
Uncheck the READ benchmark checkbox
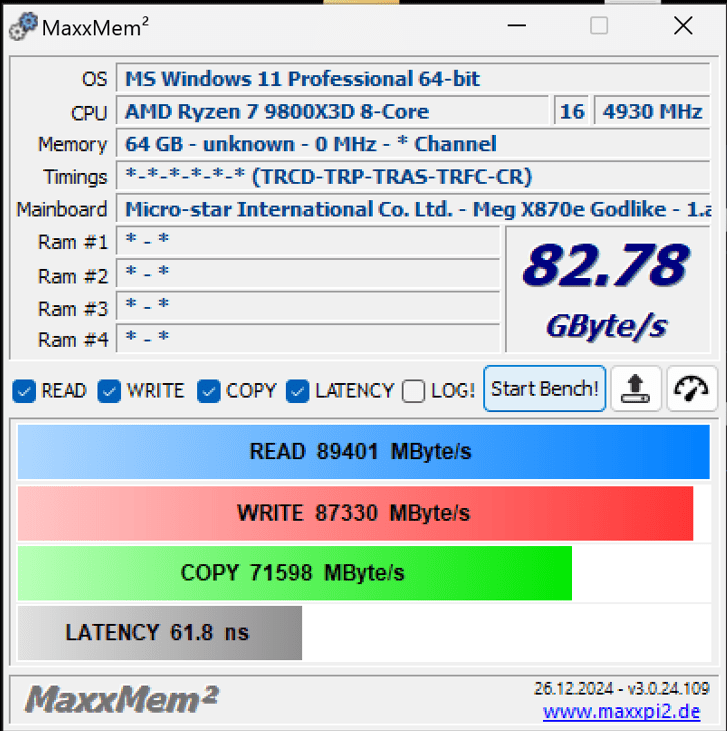[24, 391]
